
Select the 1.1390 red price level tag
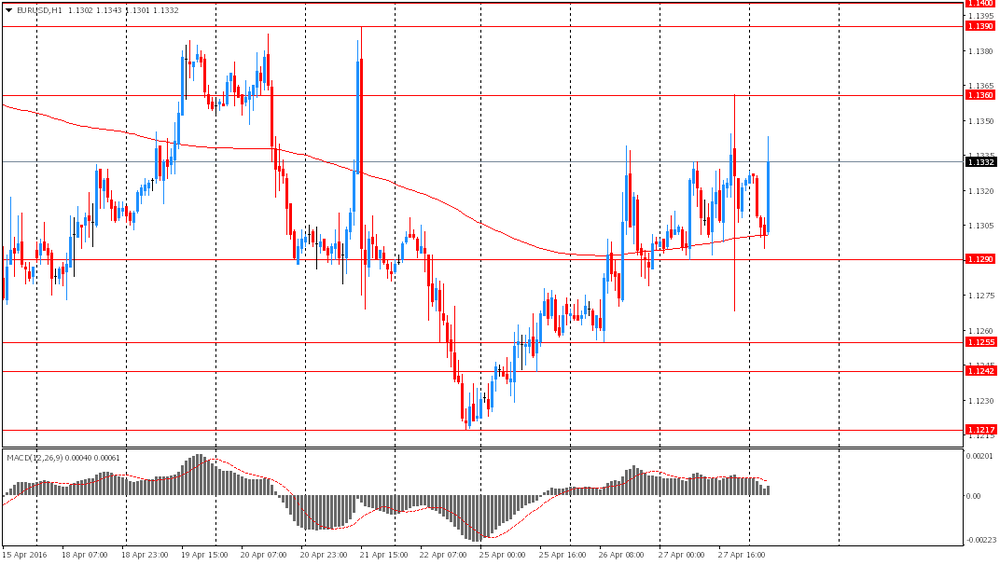(979, 26)
